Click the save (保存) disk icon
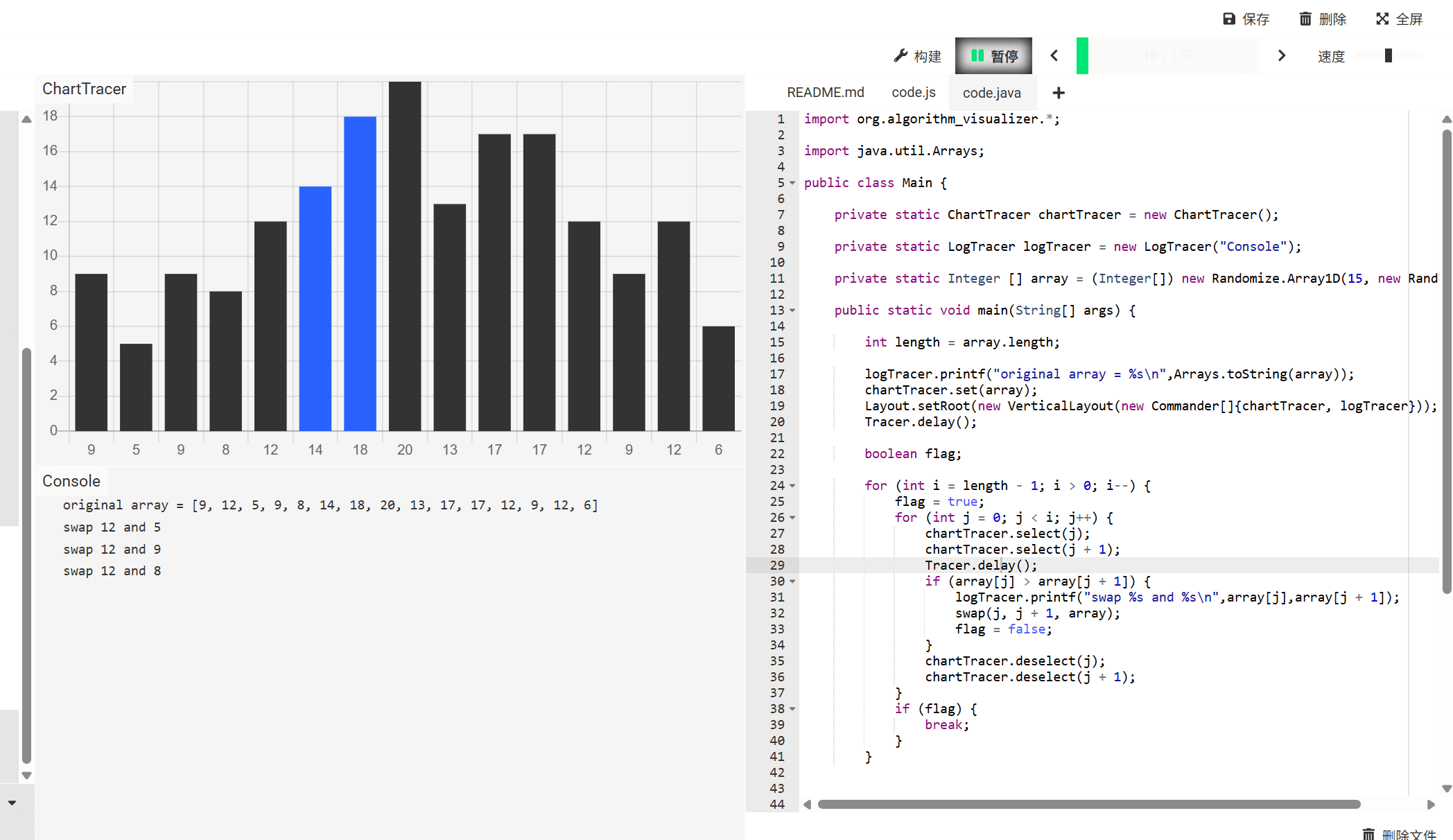Image resolution: width=1453 pixels, height=840 pixels. click(x=1229, y=19)
